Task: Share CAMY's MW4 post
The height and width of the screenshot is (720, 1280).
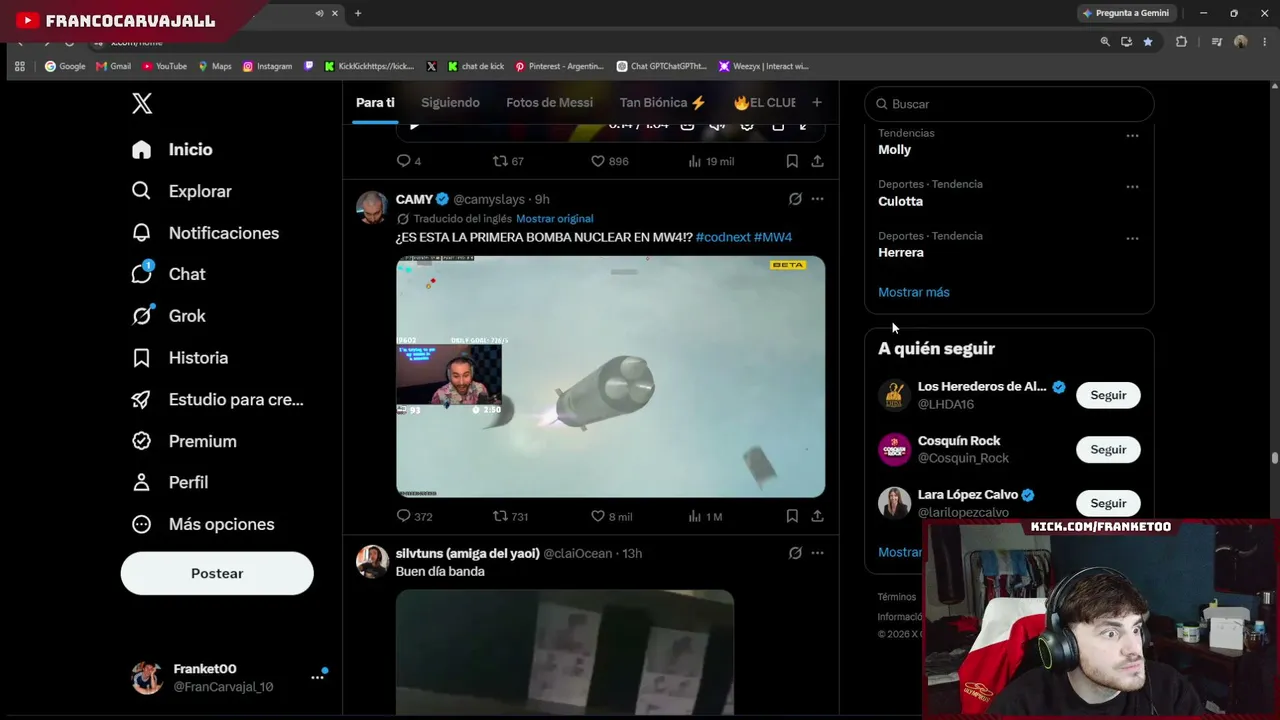Action: [x=817, y=516]
